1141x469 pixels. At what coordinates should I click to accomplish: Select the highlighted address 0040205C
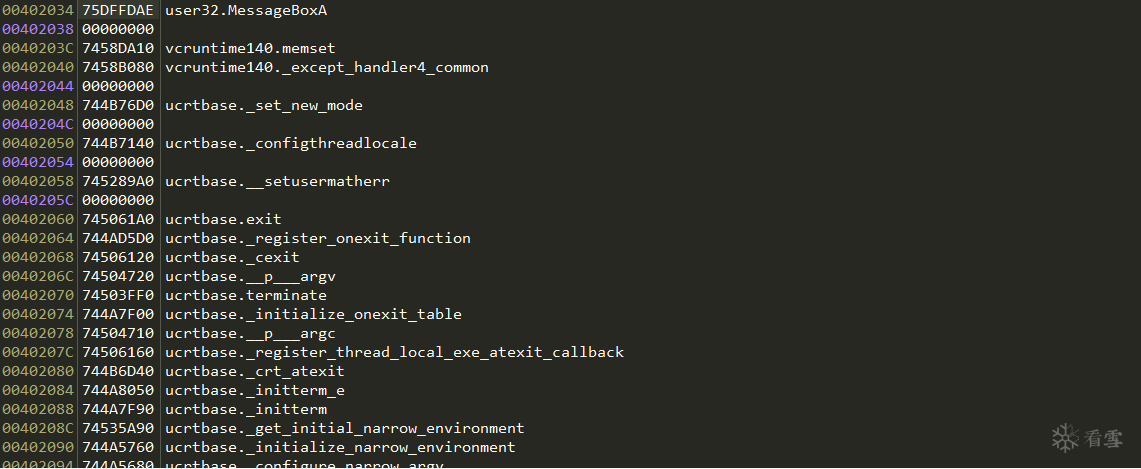(38, 201)
